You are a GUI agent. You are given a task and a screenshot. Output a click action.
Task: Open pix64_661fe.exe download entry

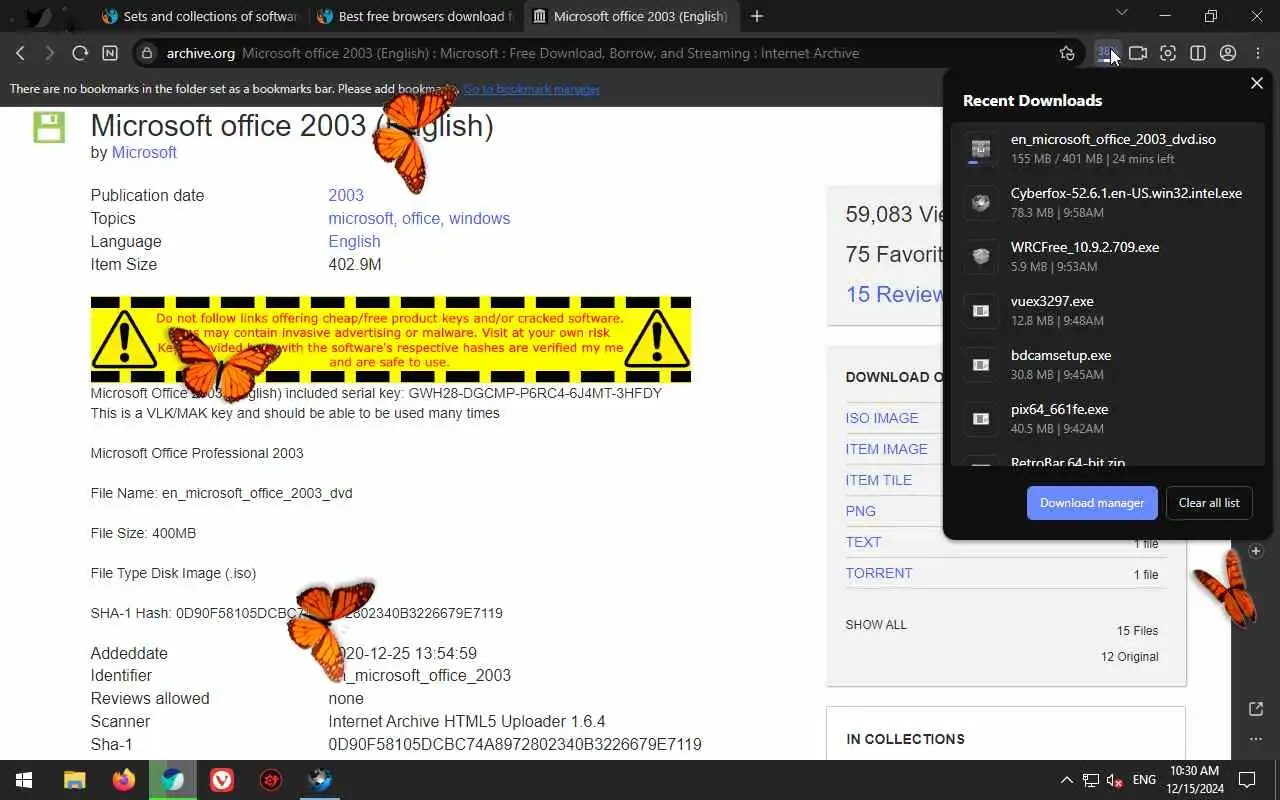[x=1107, y=419]
